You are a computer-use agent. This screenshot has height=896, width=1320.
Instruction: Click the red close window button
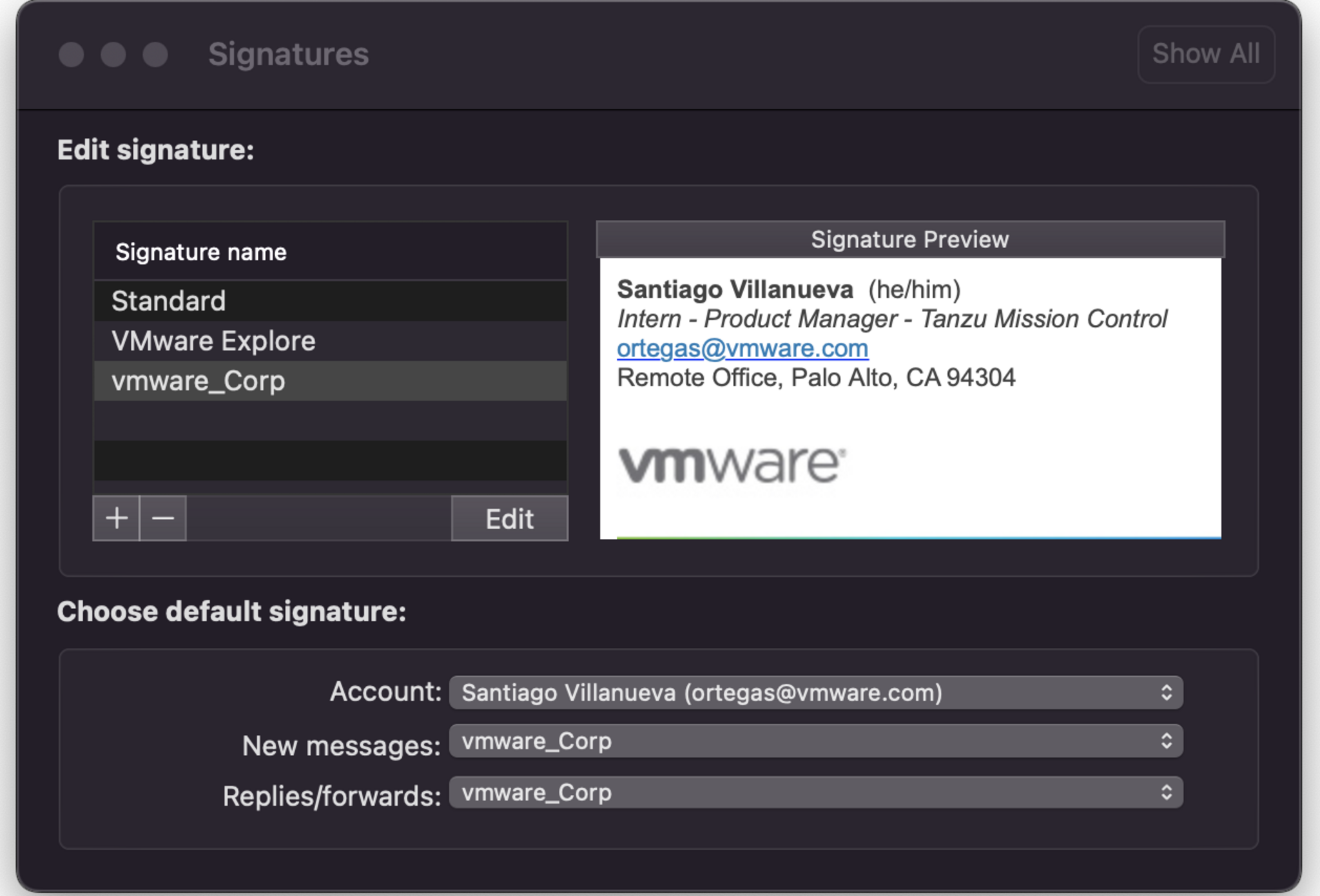pos(72,55)
